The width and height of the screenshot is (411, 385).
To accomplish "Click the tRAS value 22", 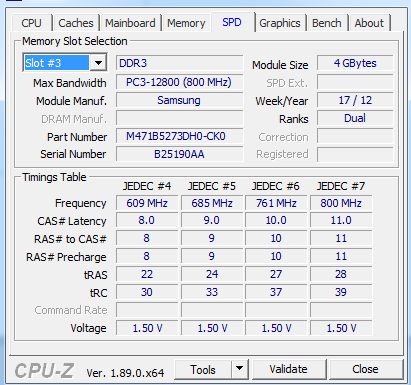I will (x=147, y=274).
